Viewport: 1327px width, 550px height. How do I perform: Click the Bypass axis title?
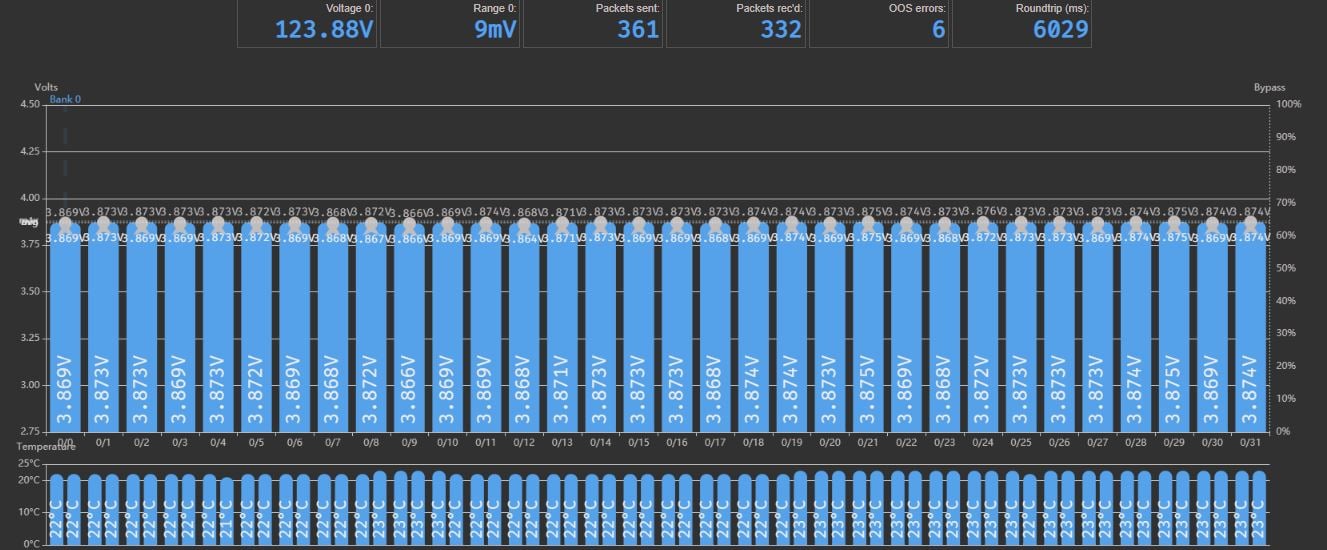[x=1270, y=88]
